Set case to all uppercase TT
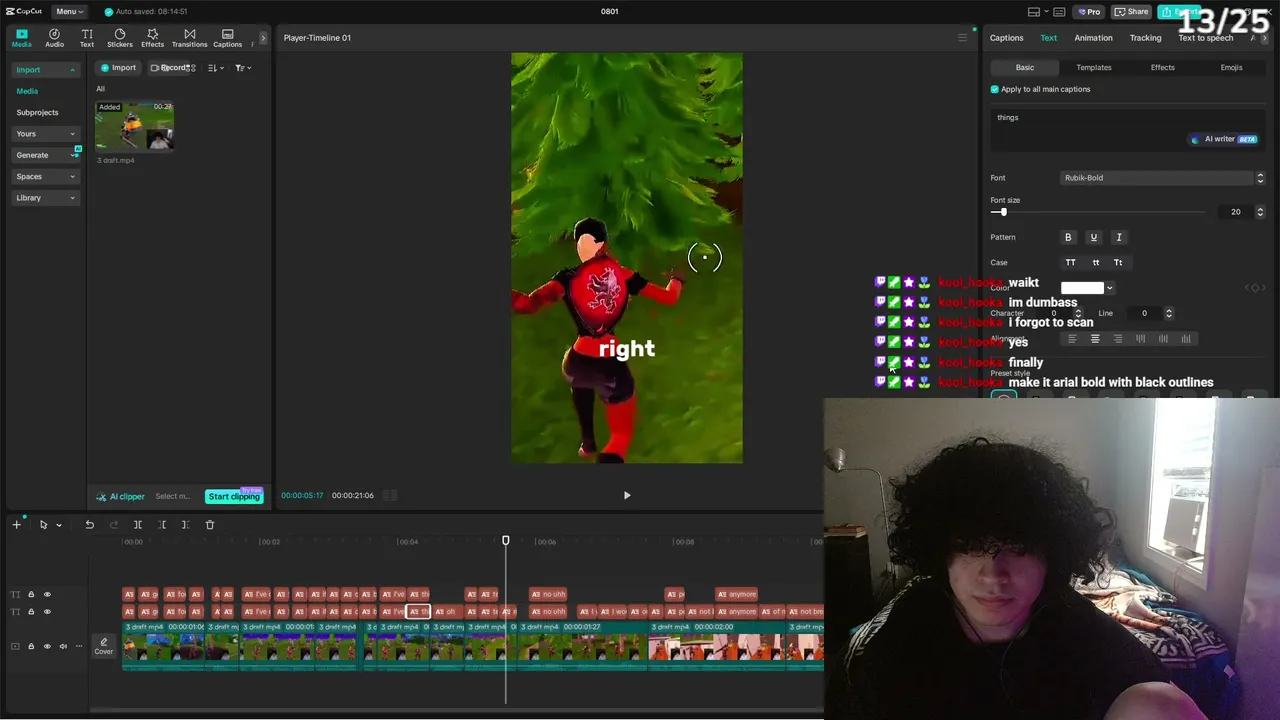Screen dimensions: 1280x720 1070,263
